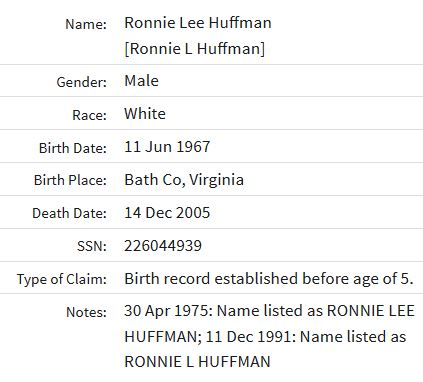Click the SSN number value
The width and height of the screenshot is (423, 382).
click(x=163, y=246)
